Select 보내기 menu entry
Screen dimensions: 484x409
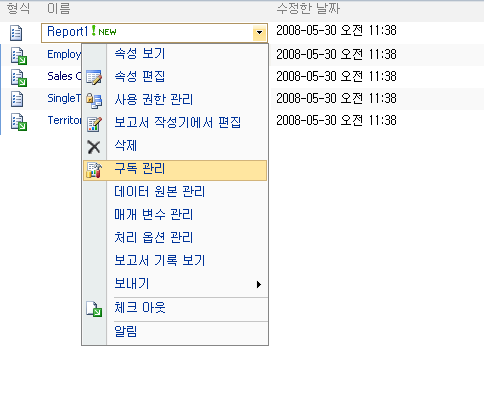click(x=175, y=284)
